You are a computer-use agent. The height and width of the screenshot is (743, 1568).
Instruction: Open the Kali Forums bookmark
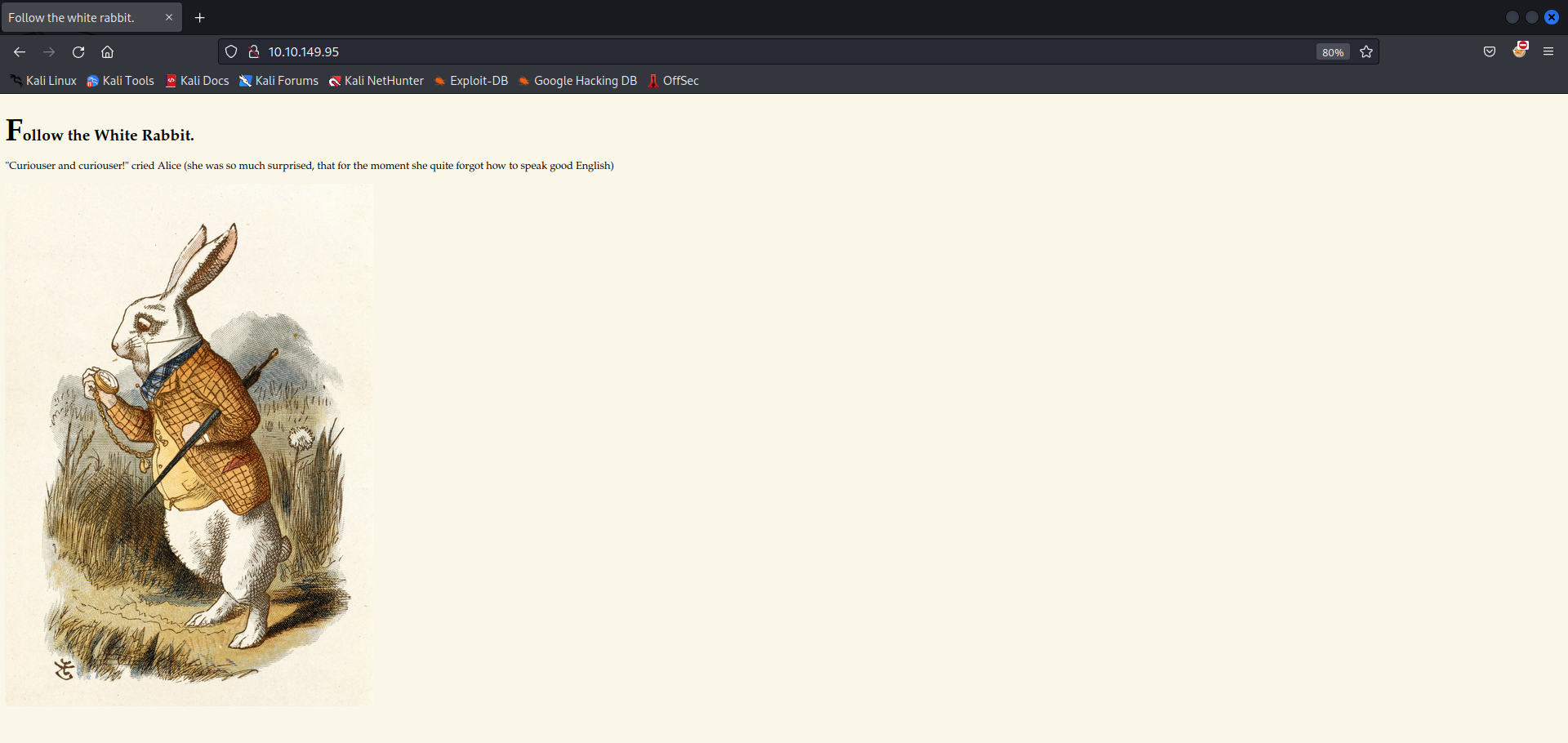click(x=278, y=81)
